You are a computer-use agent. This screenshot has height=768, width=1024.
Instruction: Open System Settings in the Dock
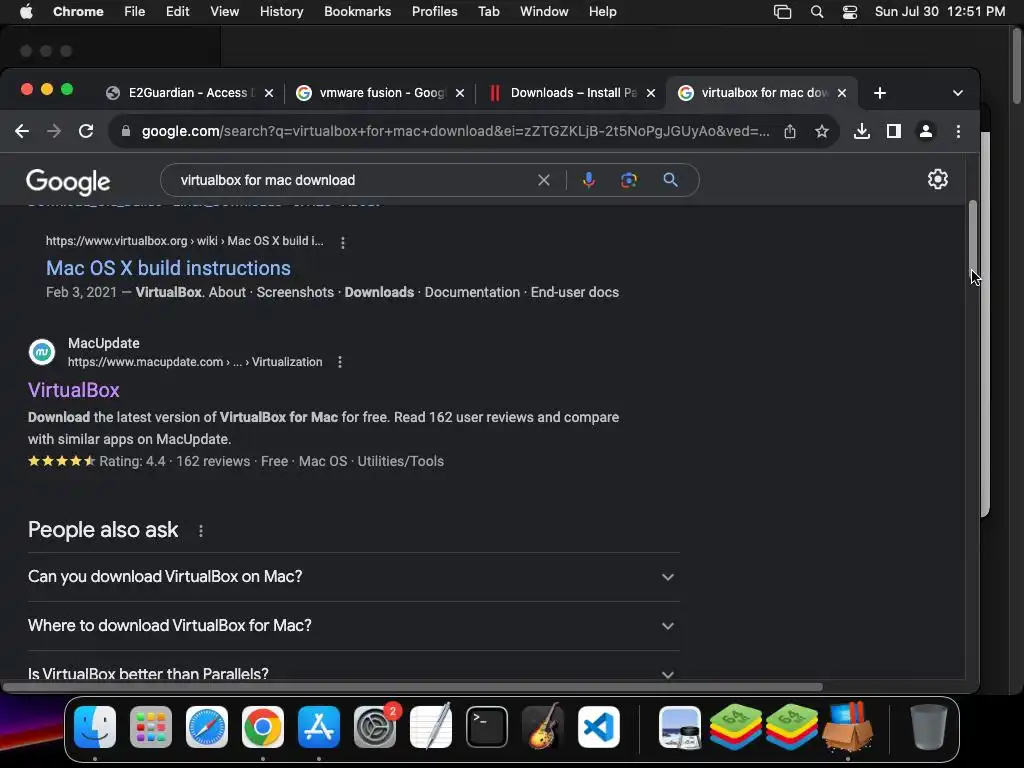pyautogui.click(x=375, y=727)
